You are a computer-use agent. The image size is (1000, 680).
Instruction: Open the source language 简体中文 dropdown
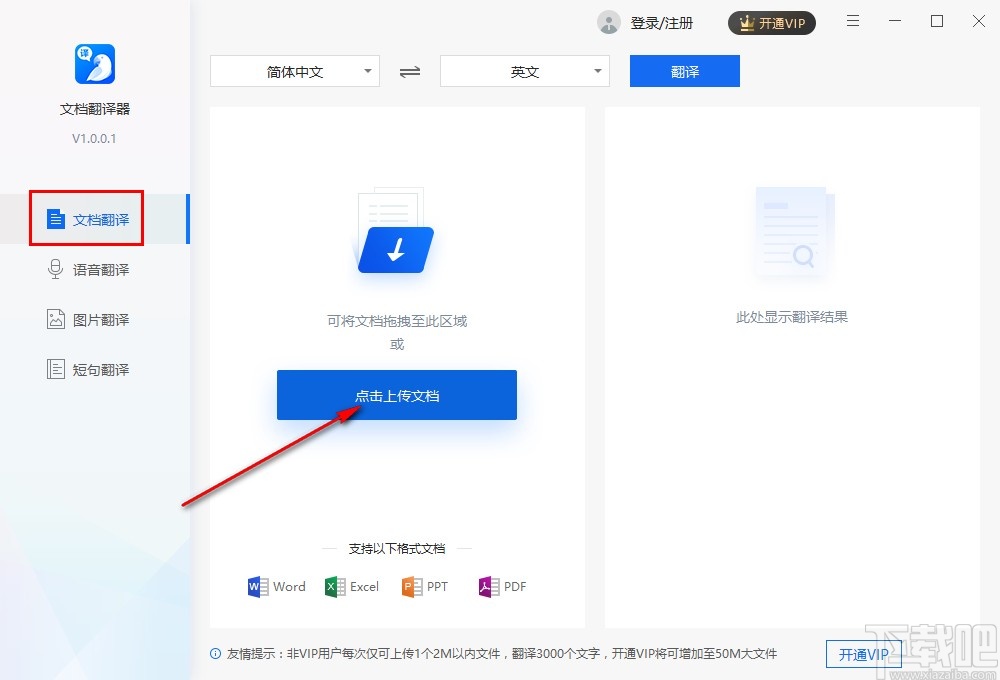tap(295, 71)
